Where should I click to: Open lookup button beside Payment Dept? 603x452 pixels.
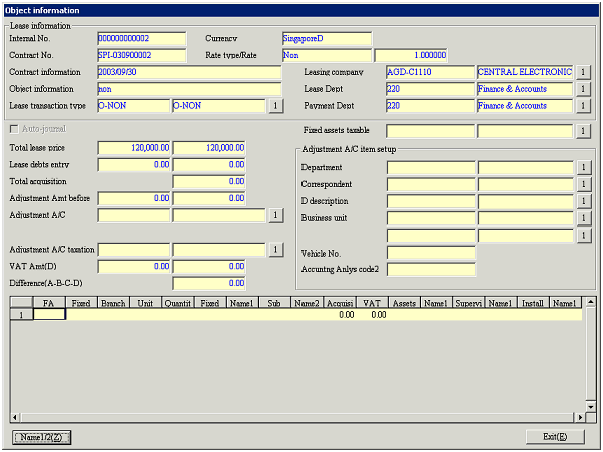[x=583, y=106]
